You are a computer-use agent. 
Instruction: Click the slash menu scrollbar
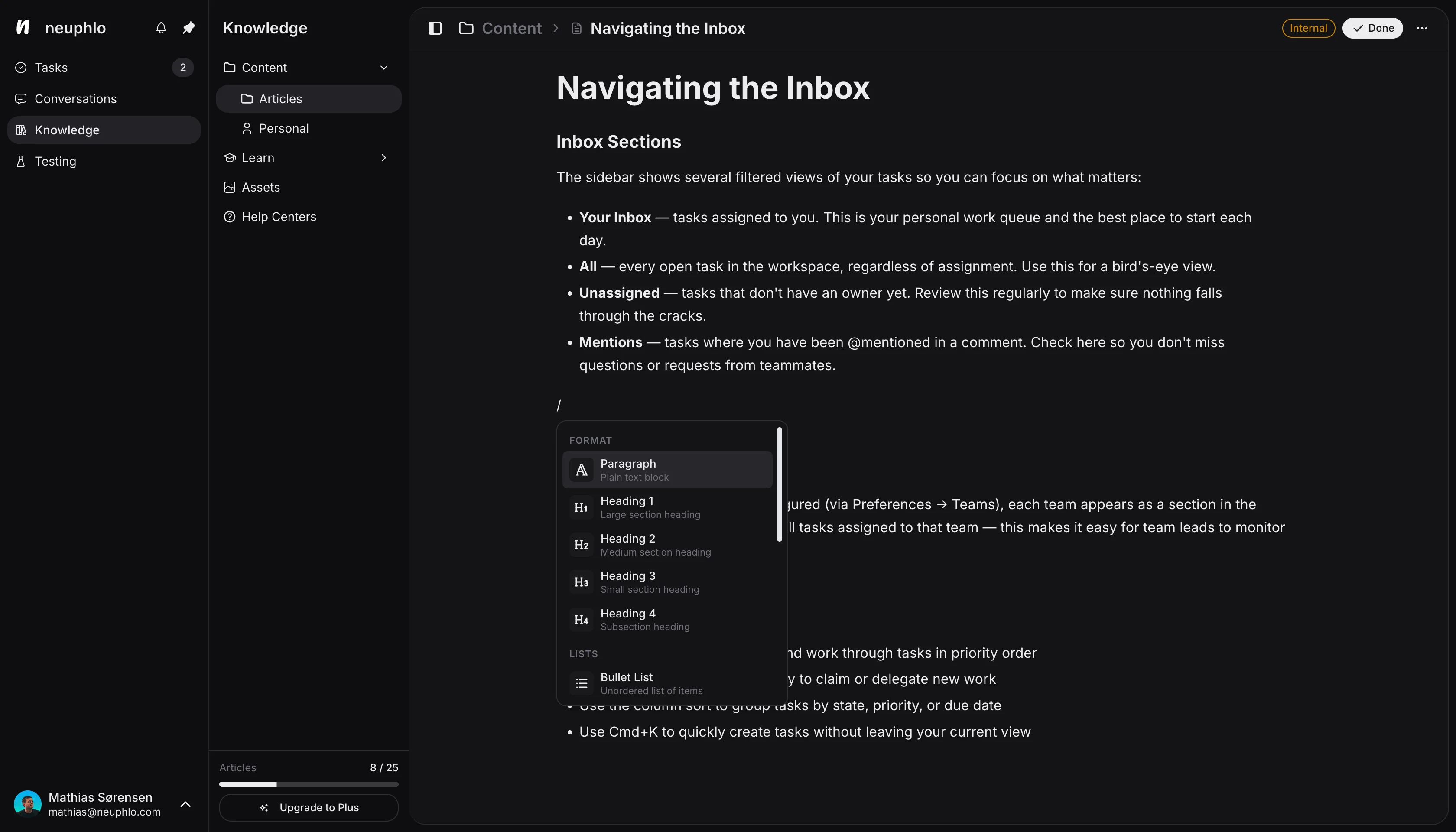coord(780,484)
